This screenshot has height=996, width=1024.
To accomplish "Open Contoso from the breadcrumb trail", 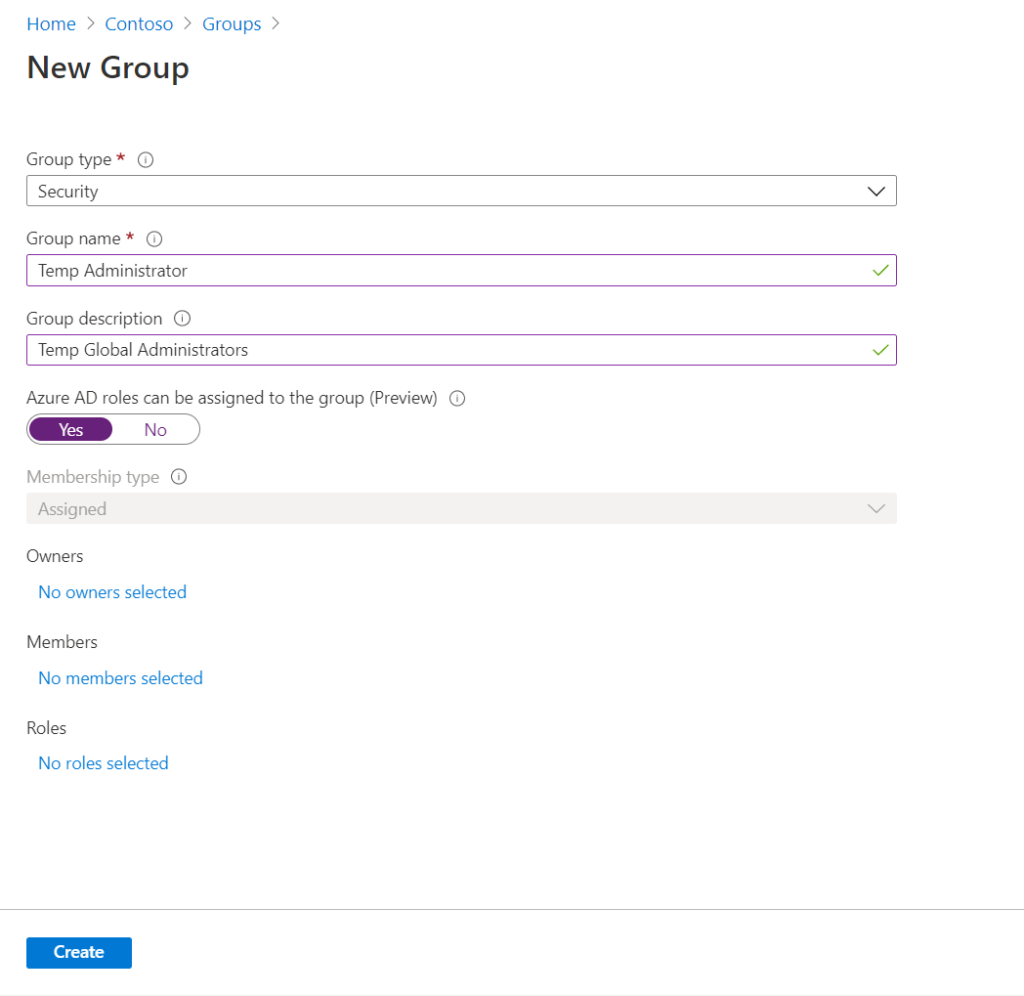I will coord(139,23).
